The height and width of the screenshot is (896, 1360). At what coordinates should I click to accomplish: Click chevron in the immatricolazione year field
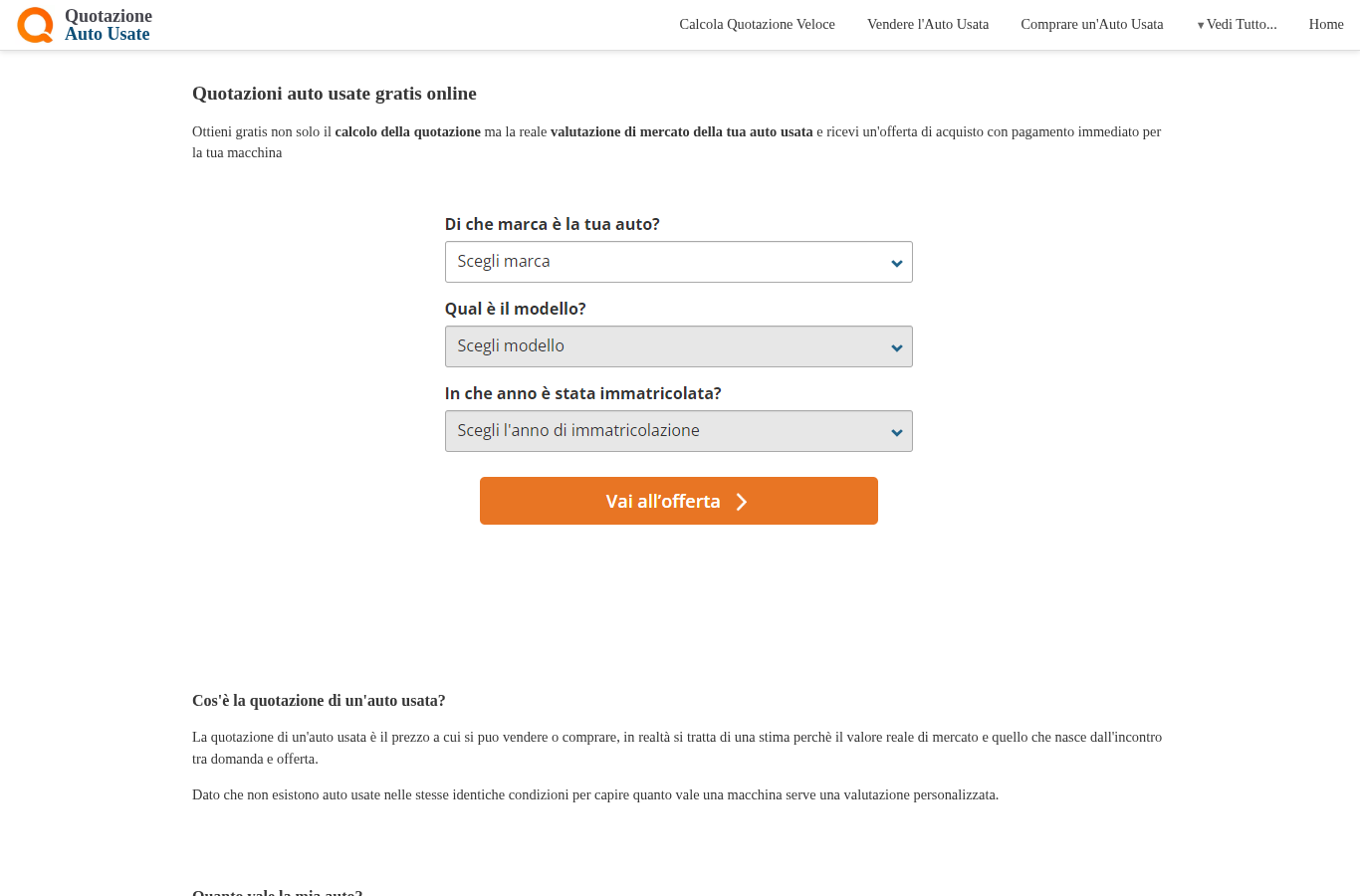pyautogui.click(x=896, y=432)
